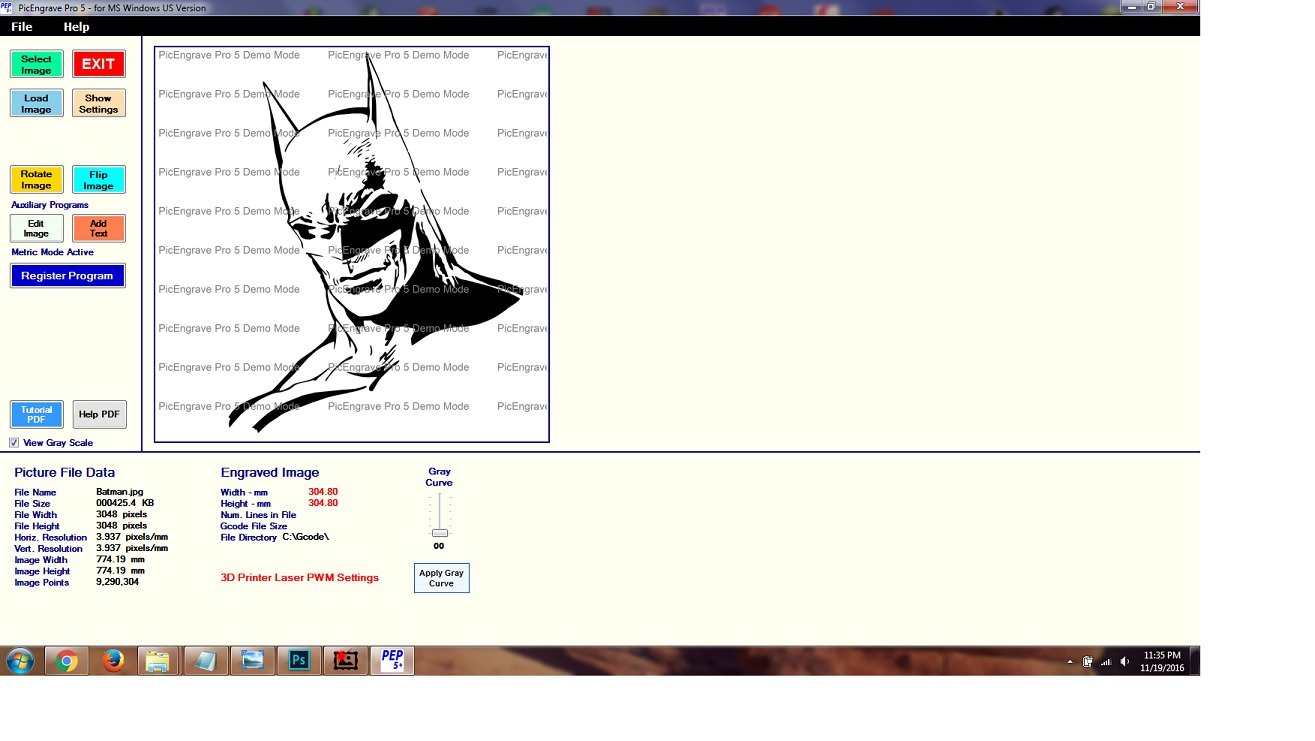
Task: Open Photoshop from the taskbar
Action: (299, 661)
